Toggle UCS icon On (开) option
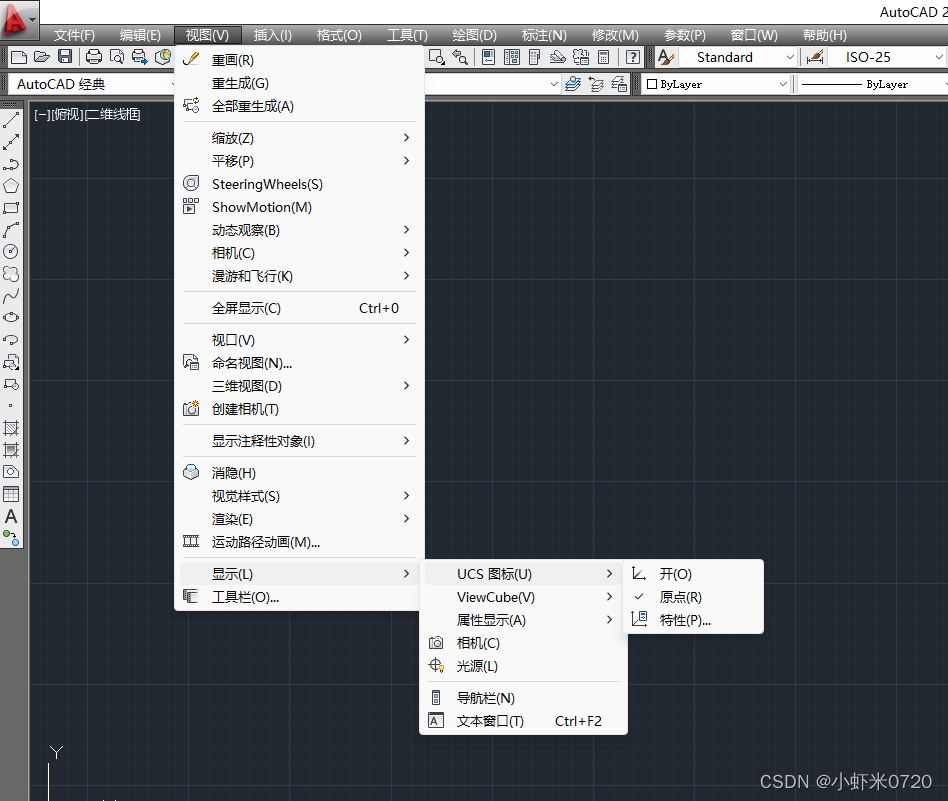 [x=693, y=574]
